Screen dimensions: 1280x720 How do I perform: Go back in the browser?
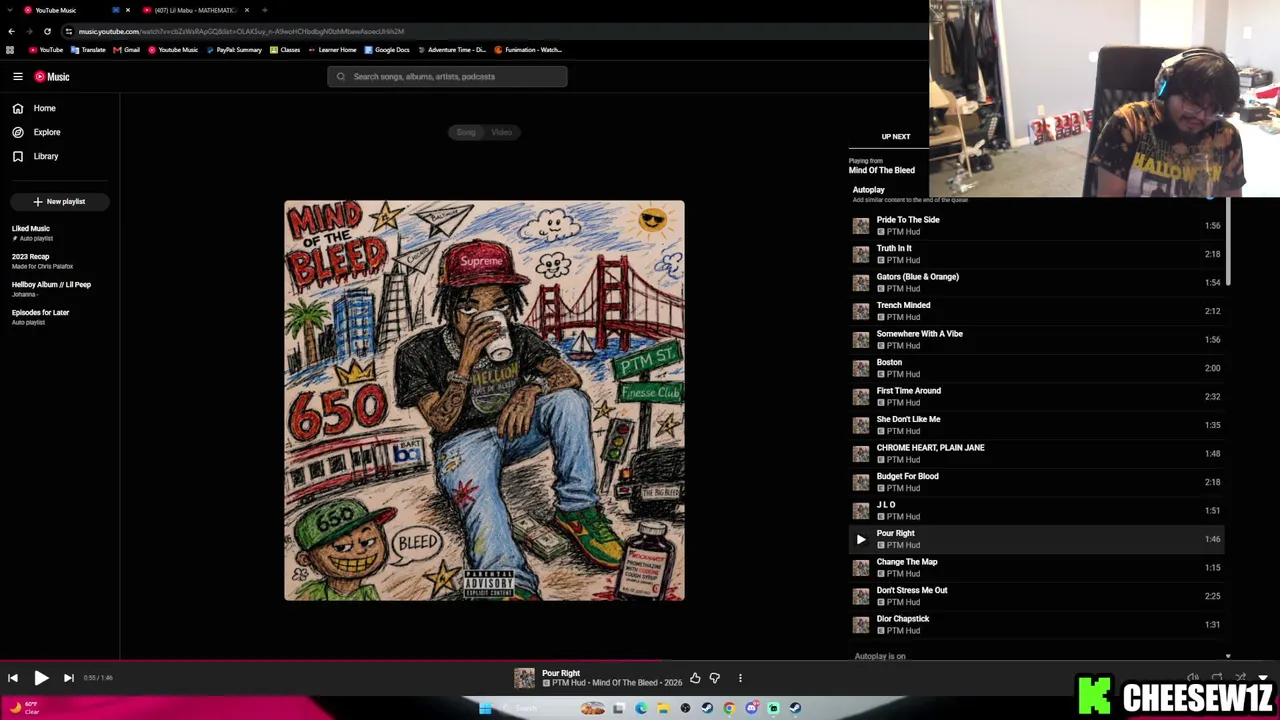coord(11,31)
